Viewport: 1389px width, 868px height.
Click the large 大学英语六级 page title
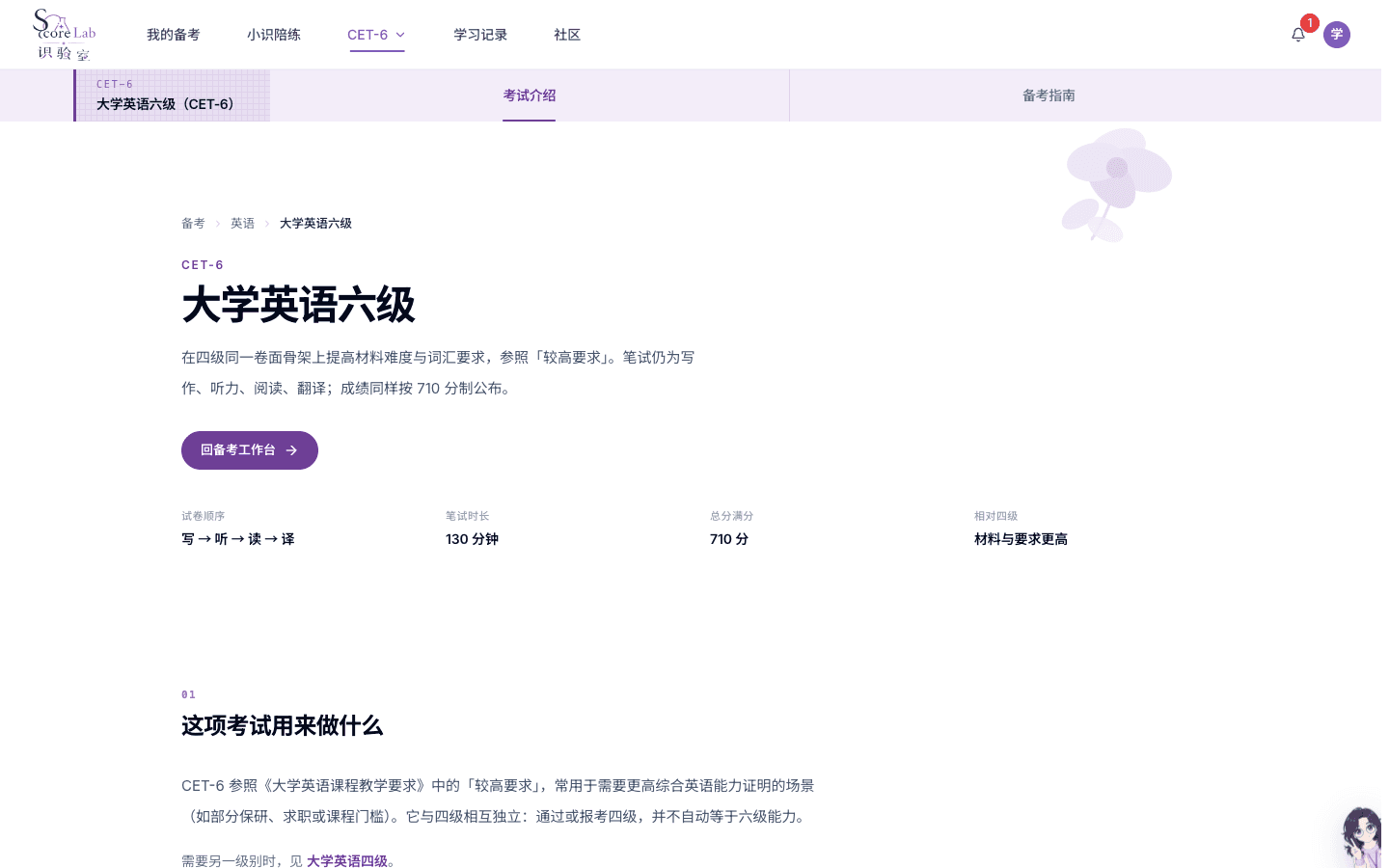click(x=298, y=306)
